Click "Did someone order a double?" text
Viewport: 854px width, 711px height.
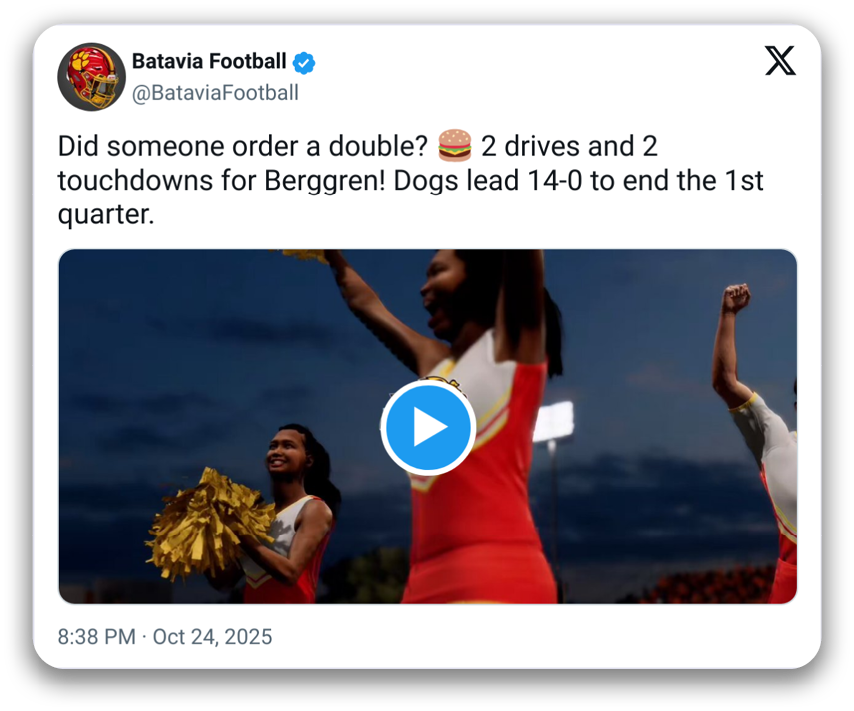pos(244,147)
